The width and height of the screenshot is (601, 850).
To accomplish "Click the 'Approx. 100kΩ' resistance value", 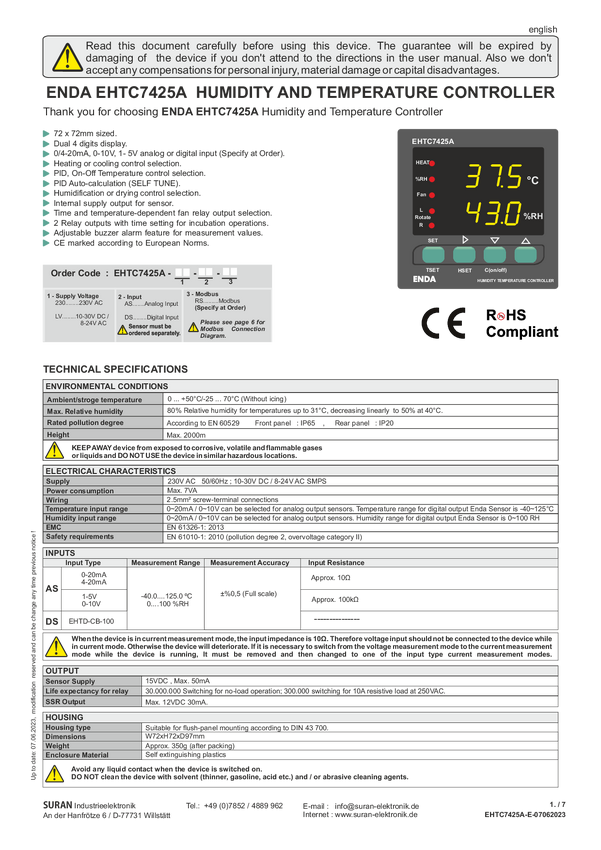I will point(335,600).
